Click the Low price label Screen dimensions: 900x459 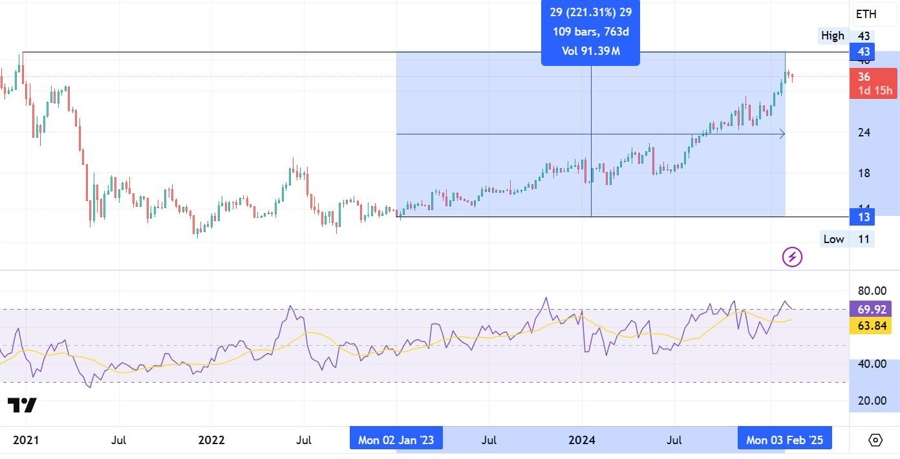(833, 239)
